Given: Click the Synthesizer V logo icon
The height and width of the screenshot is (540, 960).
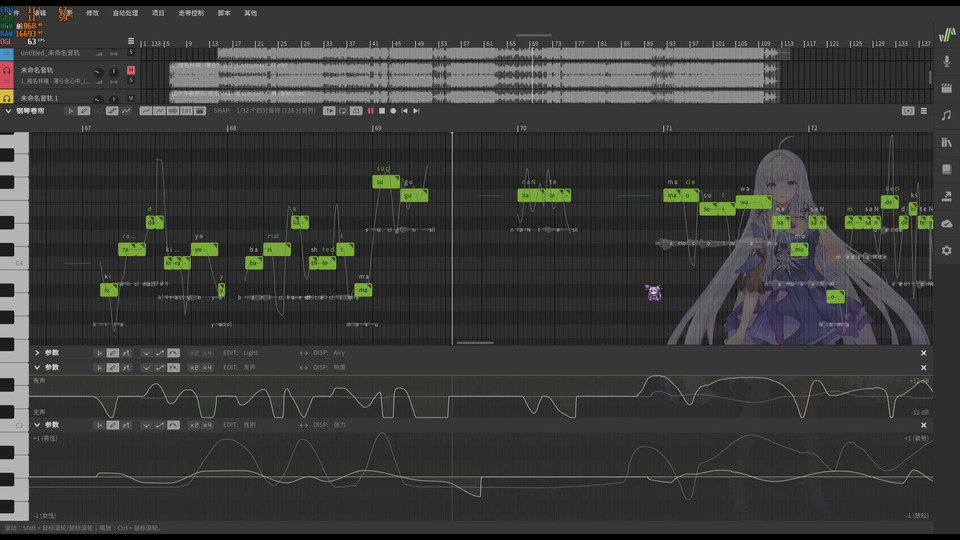Looking at the screenshot, I should coord(947,34).
